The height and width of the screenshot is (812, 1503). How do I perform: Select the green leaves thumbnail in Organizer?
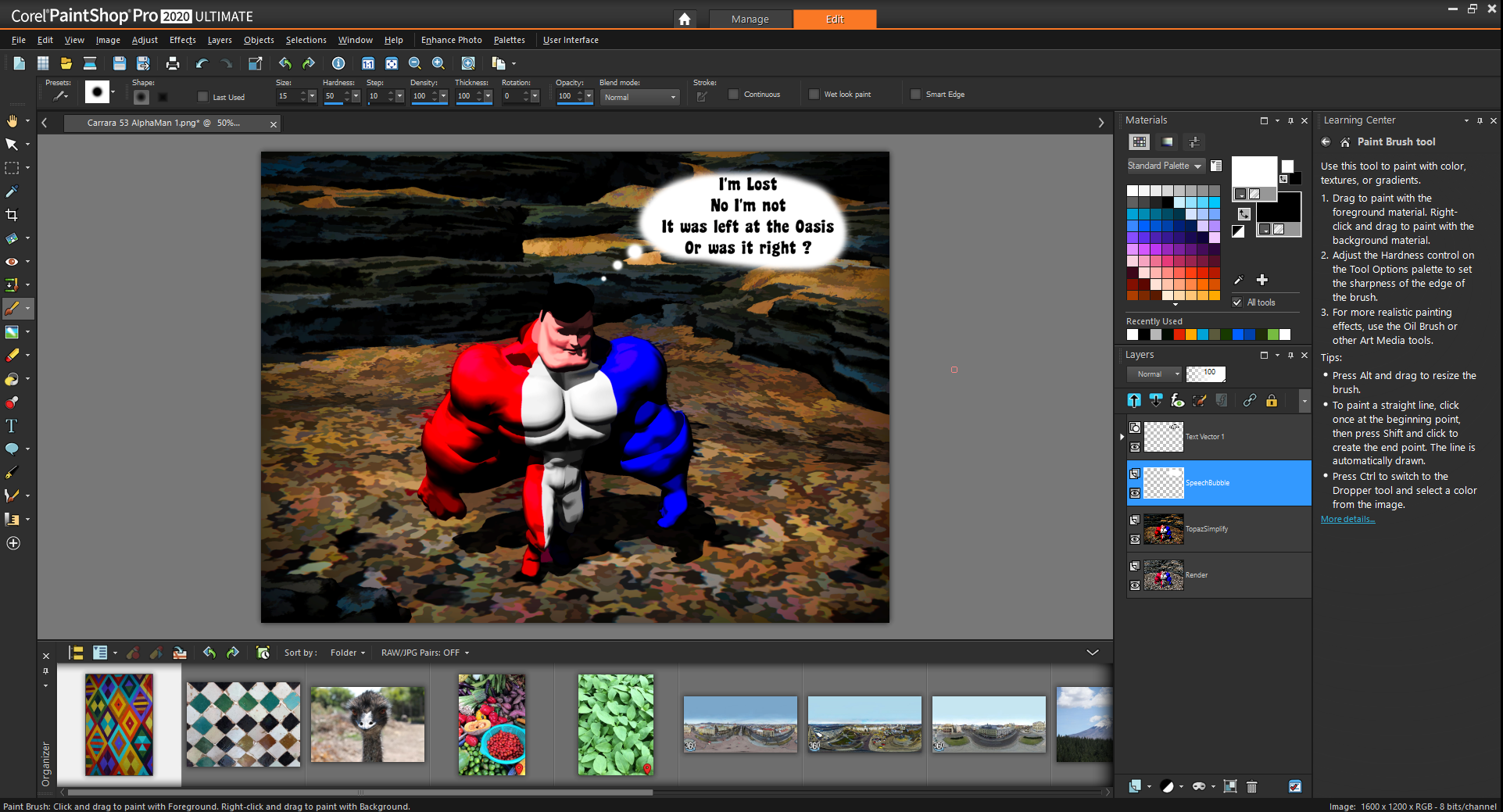tap(616, 724)
